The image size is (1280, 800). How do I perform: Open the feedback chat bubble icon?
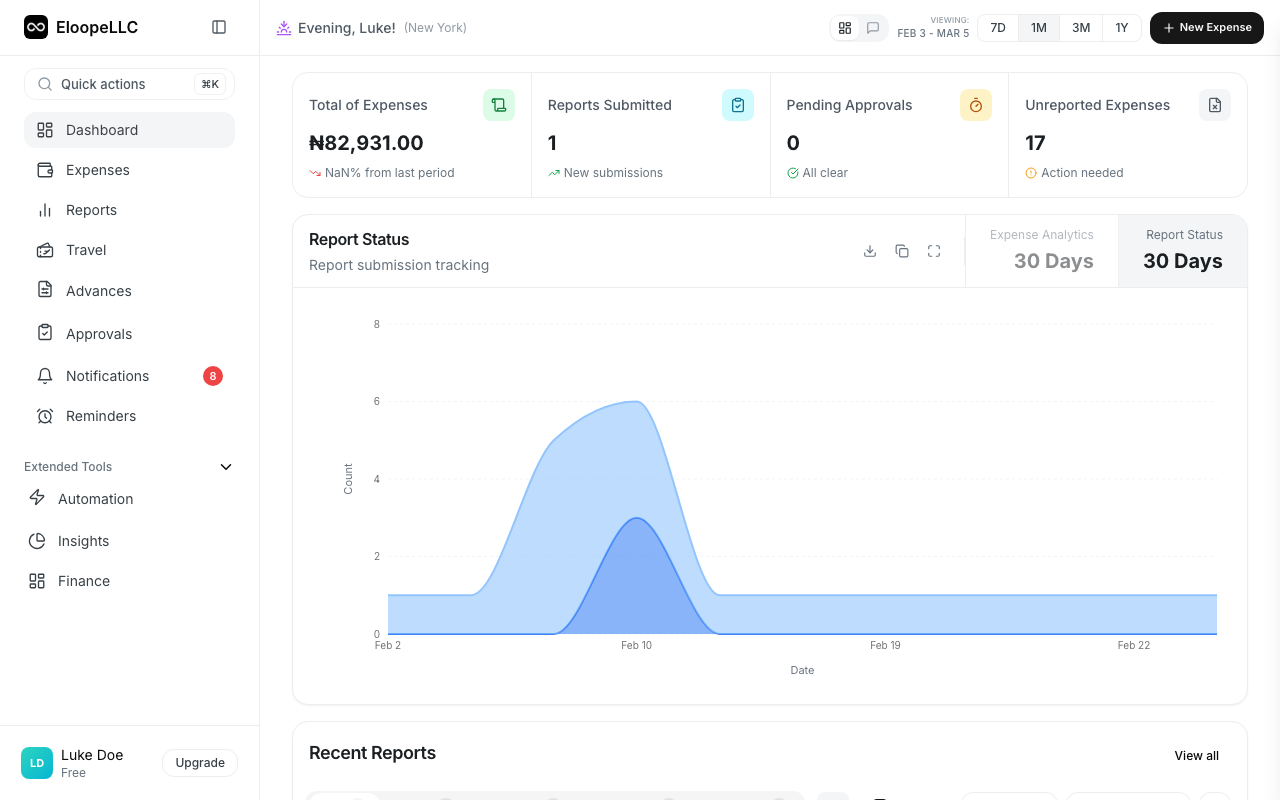click(x=873, y=28)
